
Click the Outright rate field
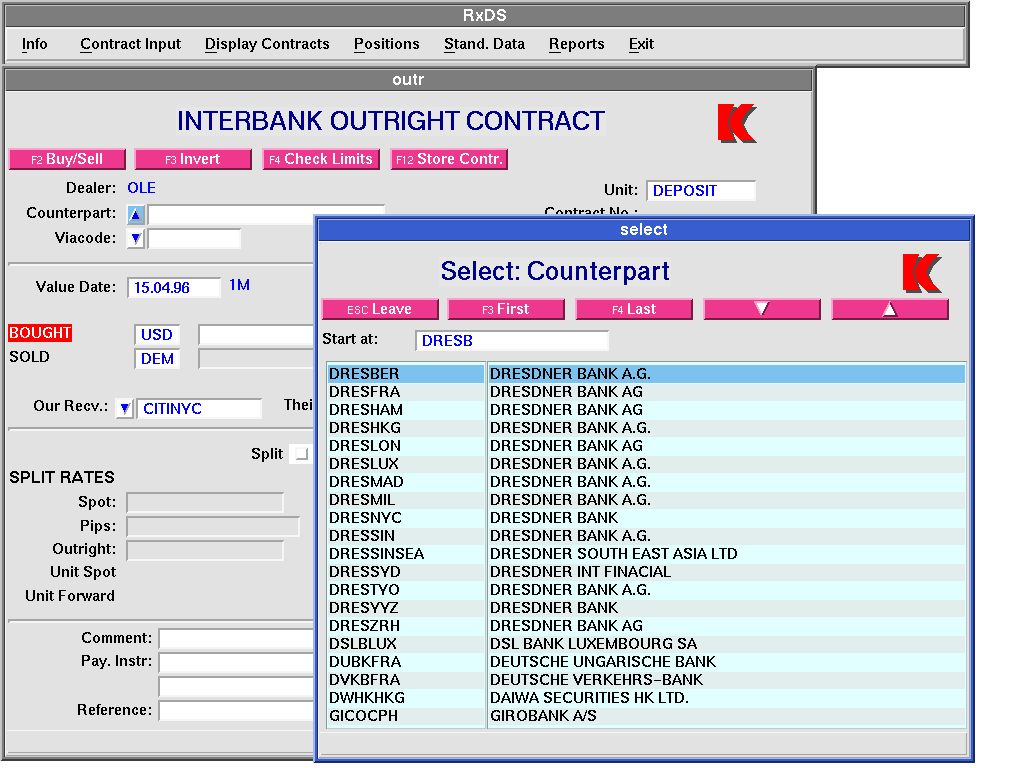pos(205,551)
